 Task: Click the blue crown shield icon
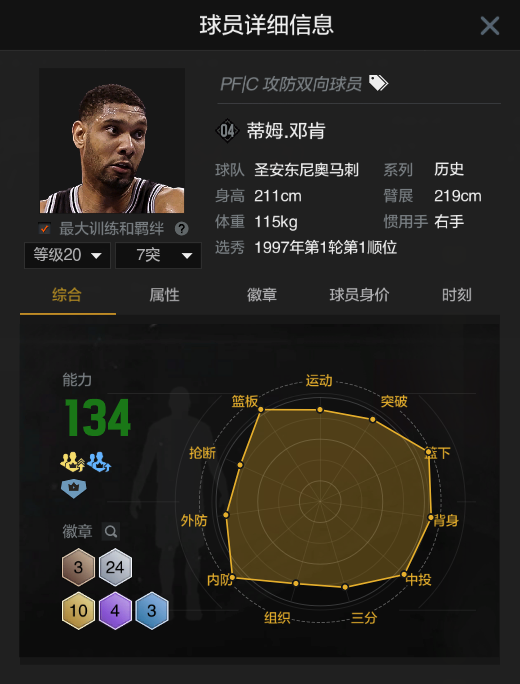click(x=73, y=489)
